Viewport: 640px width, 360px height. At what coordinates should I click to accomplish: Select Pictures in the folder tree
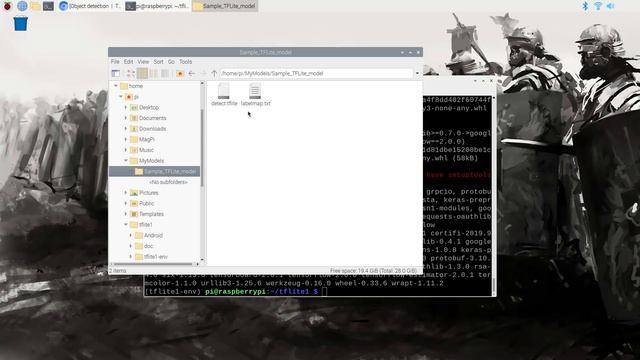point(149,193)
